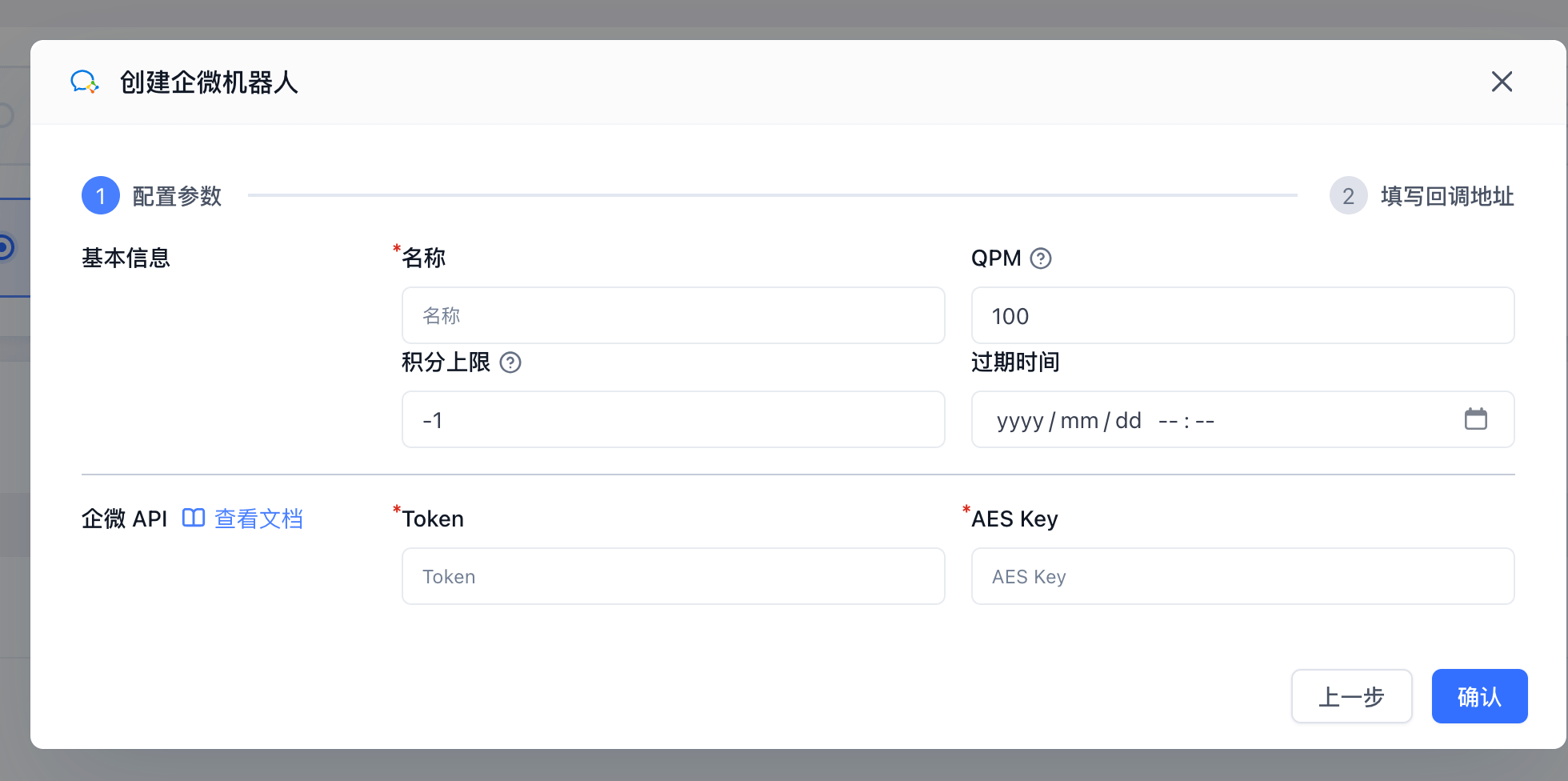The height and width of the screenshot is (781, 1568).
Task: Click the 配置参数 step label
Action: (x=177, y=196)
